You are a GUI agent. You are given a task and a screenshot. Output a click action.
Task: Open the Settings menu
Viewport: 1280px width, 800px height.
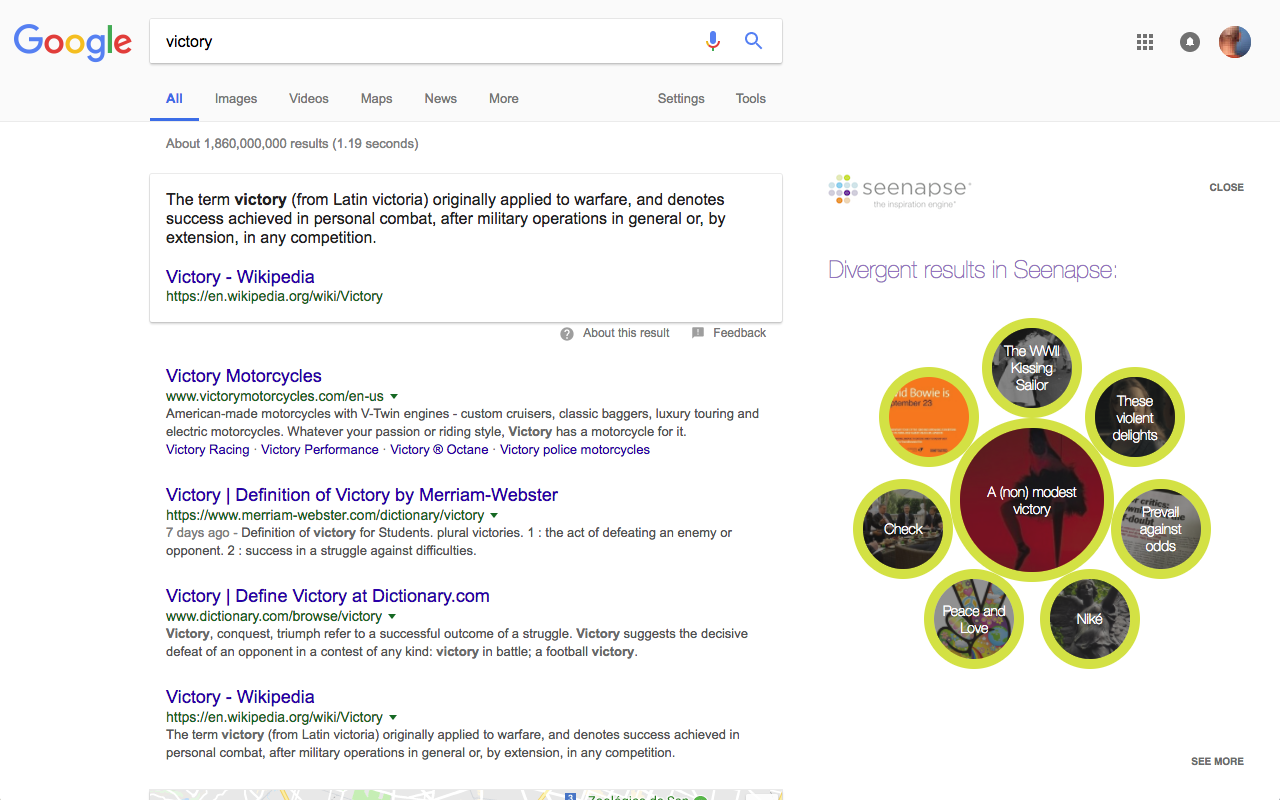click(x=681, y=98)
